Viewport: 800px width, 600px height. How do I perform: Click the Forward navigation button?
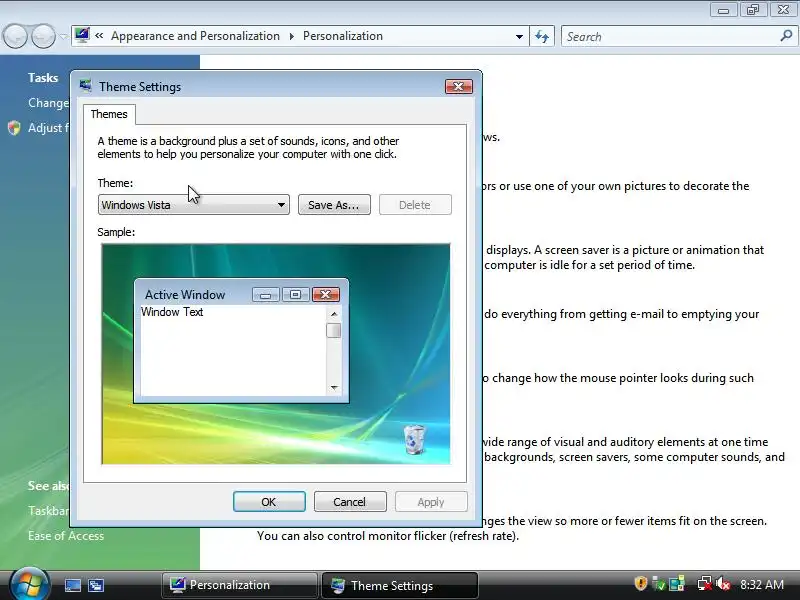[x=43, y=36]
